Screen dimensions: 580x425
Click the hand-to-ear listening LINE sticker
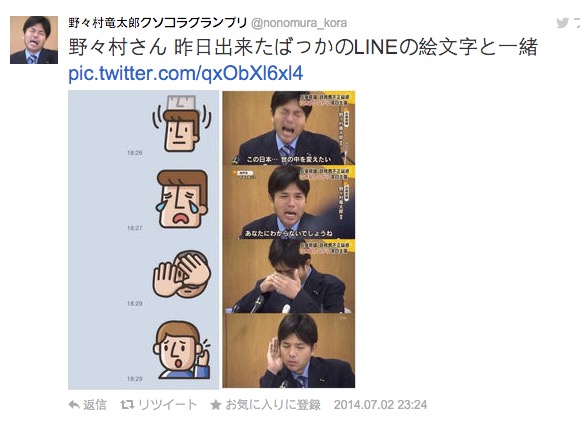tap(182, 350)
